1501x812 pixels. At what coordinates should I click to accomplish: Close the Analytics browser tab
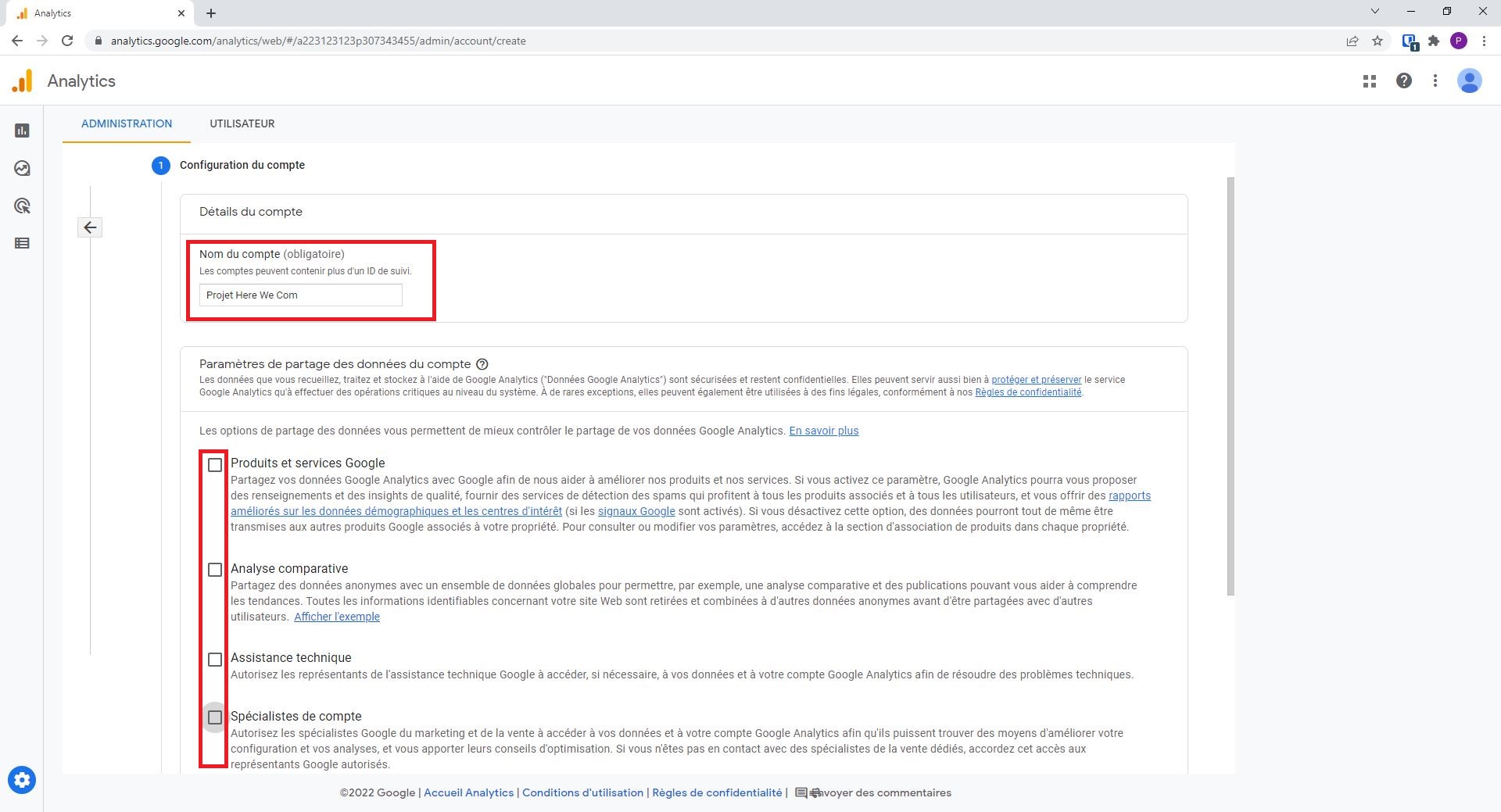pyautogui.click(x=181, y=13)
